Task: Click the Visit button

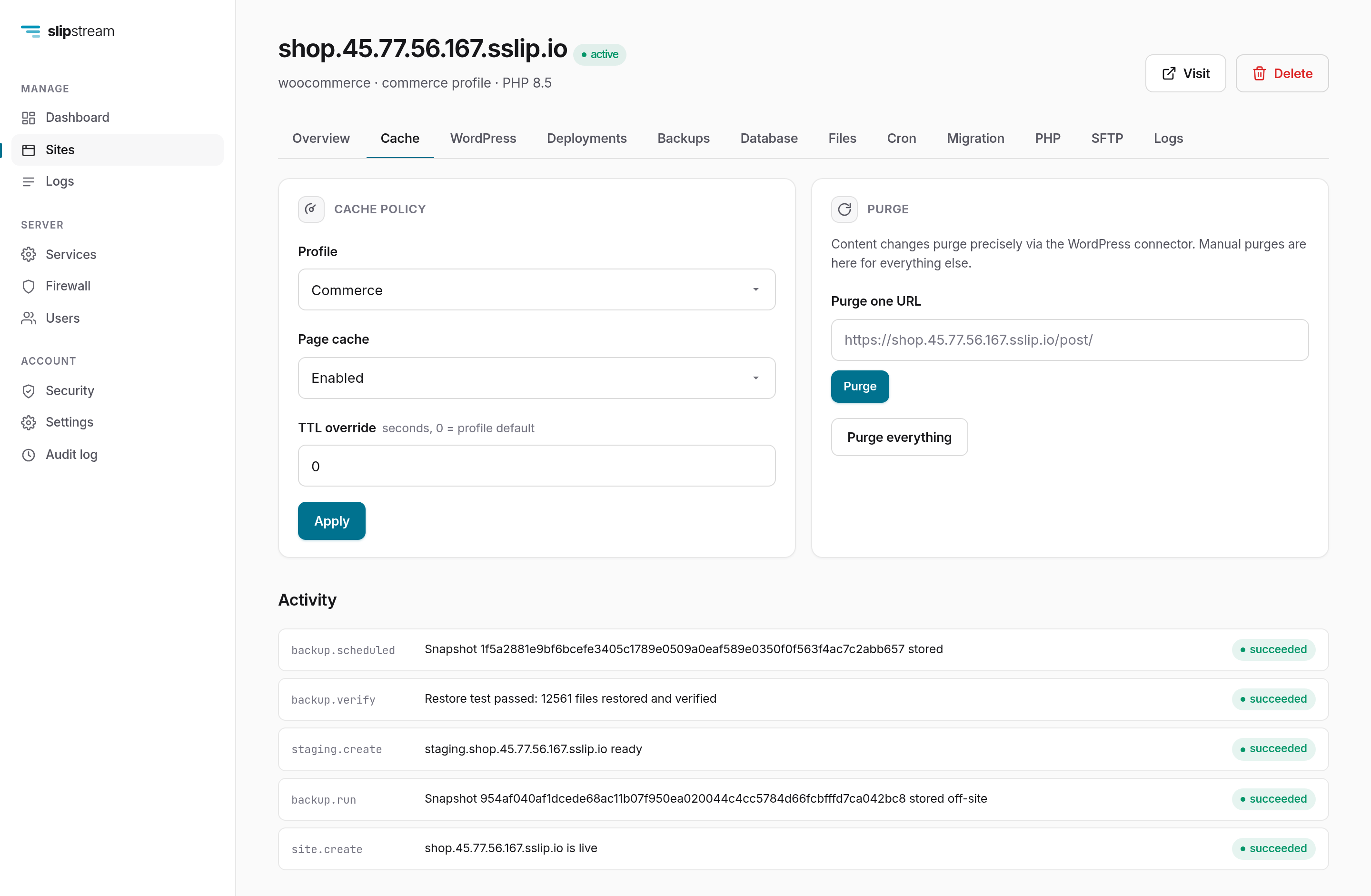Action: tap(1185, 74)
